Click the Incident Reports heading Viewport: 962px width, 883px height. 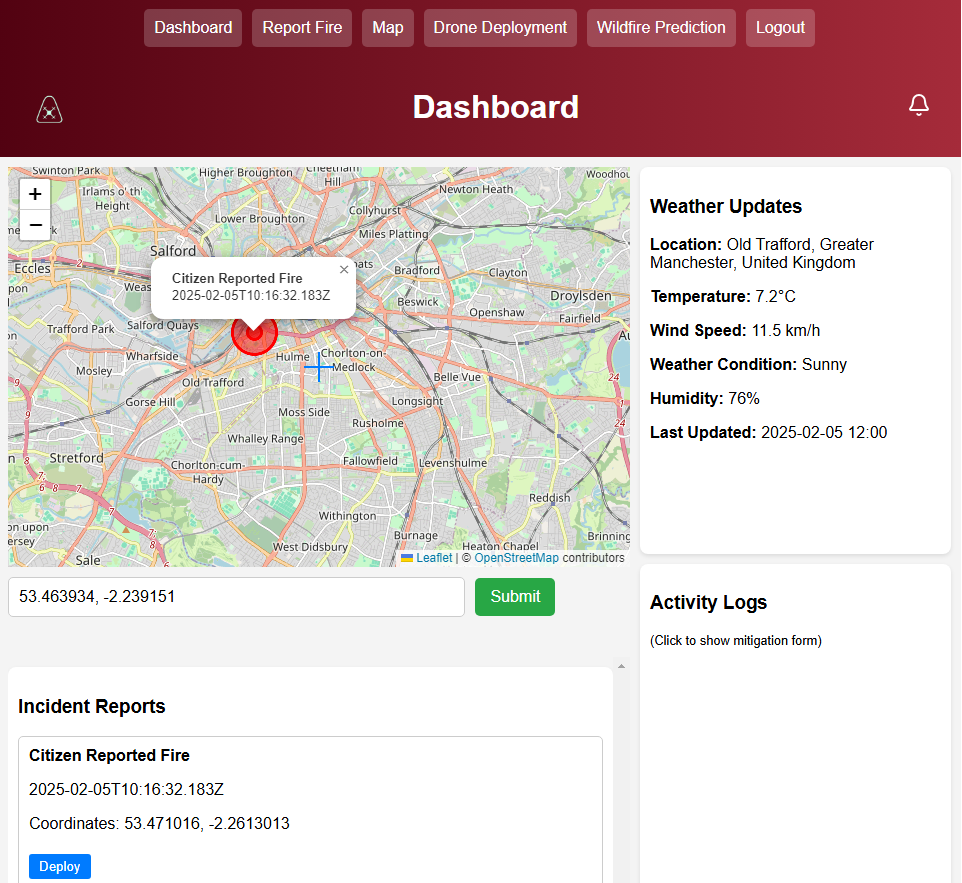click(91, 706)
